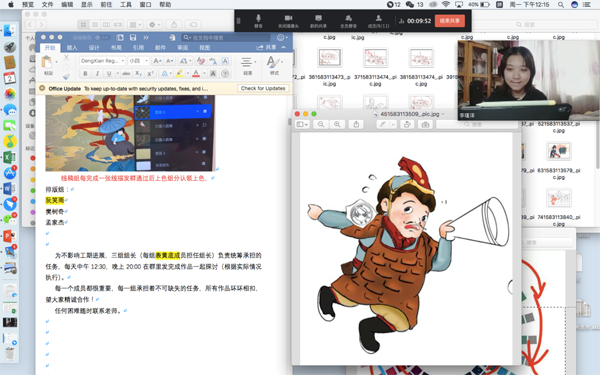Toggle subscript formatting in Word
This screenshot has height=375, width=600.
pos(139,73)
